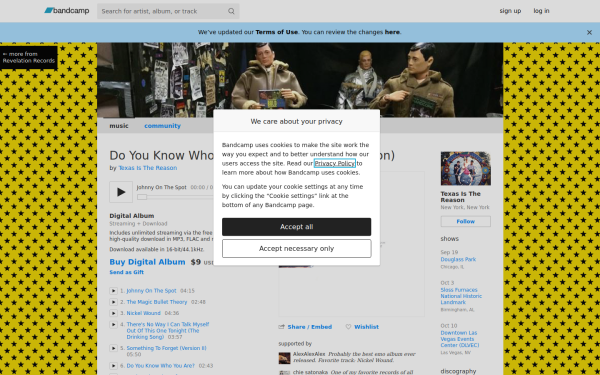The width and height of the screenshot is (600, 375).
Task: Open the Douglass Park show link
Action: pos(458,259)
